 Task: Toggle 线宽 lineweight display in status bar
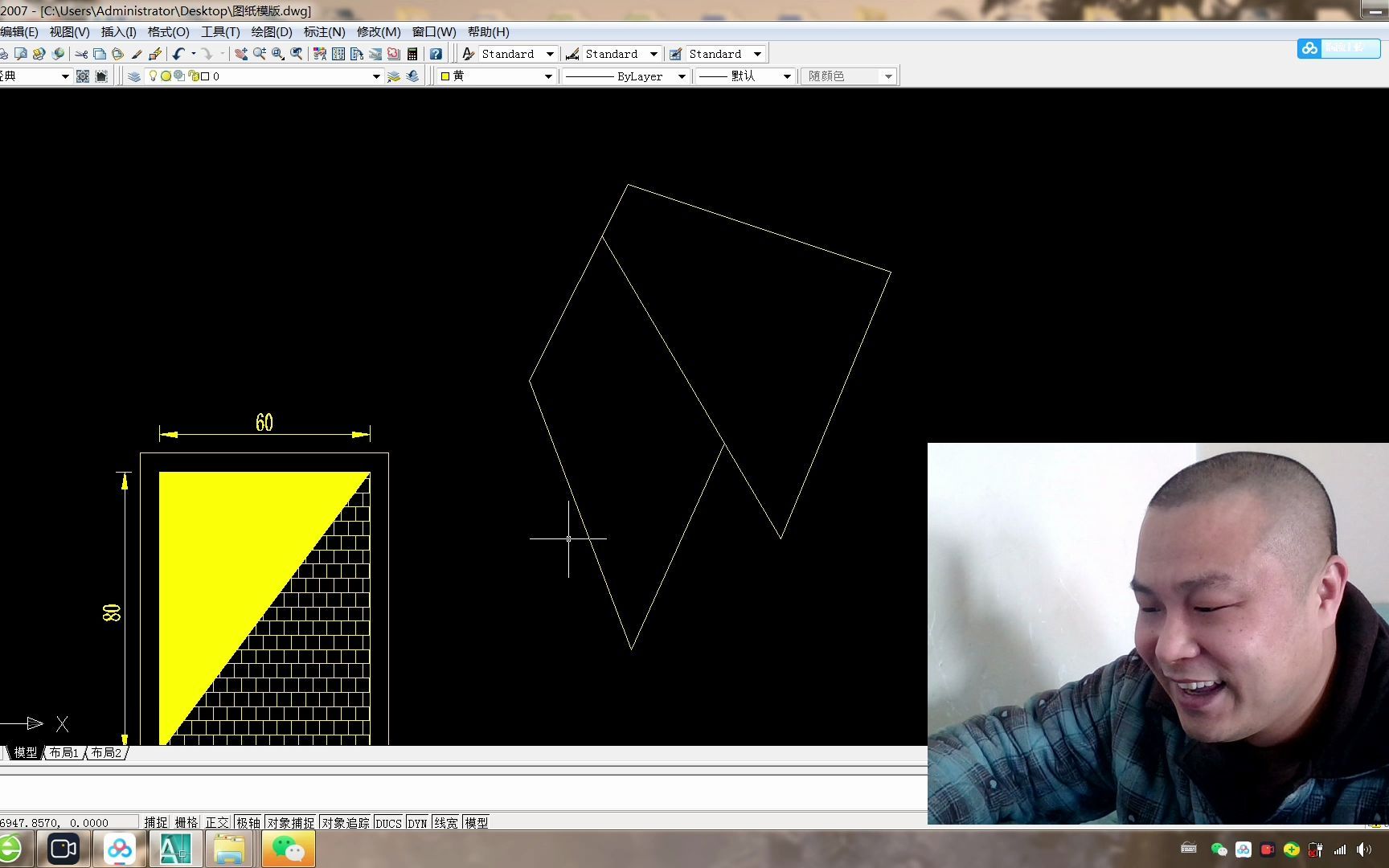446,822
